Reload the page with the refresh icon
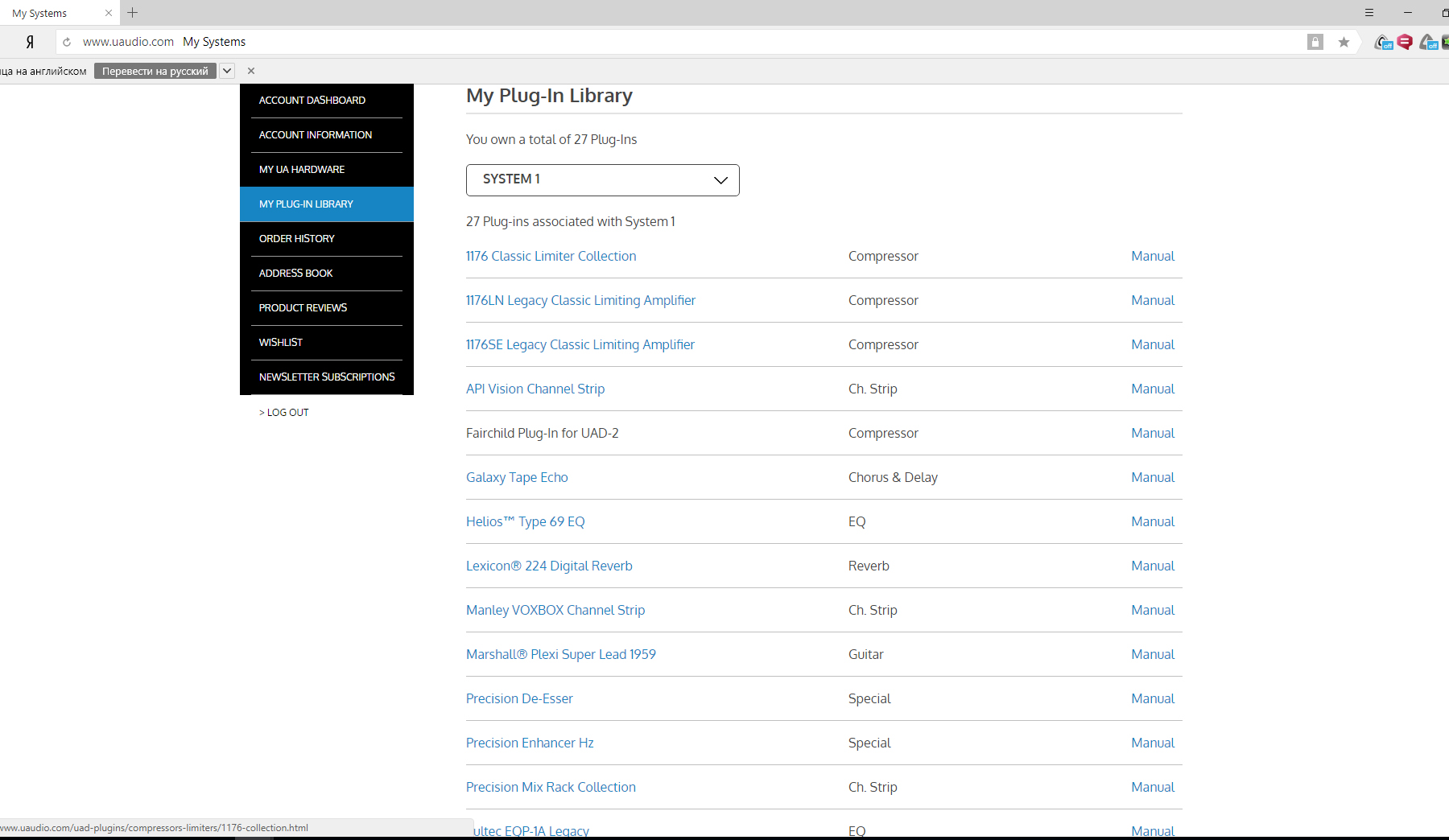 [x=67, y=42]
